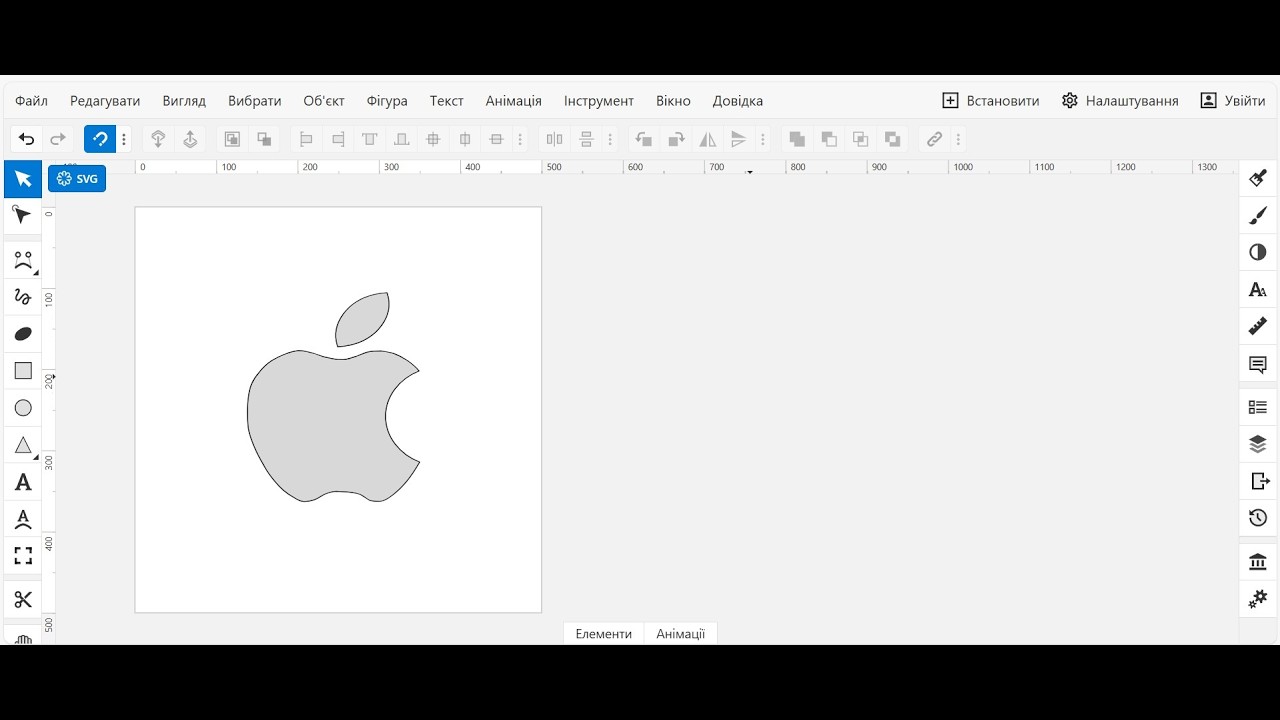Open the Library bank panel
This screenshot has height=720, width=1280.
(1258, 562)
